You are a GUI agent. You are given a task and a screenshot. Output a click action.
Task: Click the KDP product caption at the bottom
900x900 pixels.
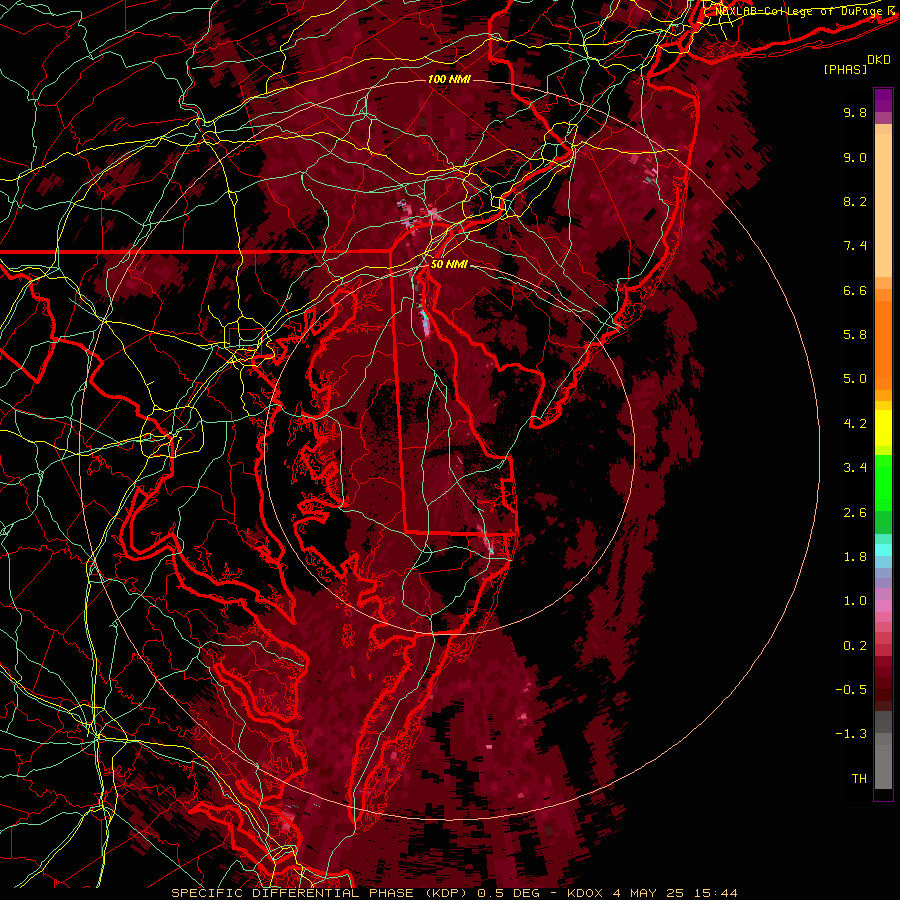coord(454,893)
